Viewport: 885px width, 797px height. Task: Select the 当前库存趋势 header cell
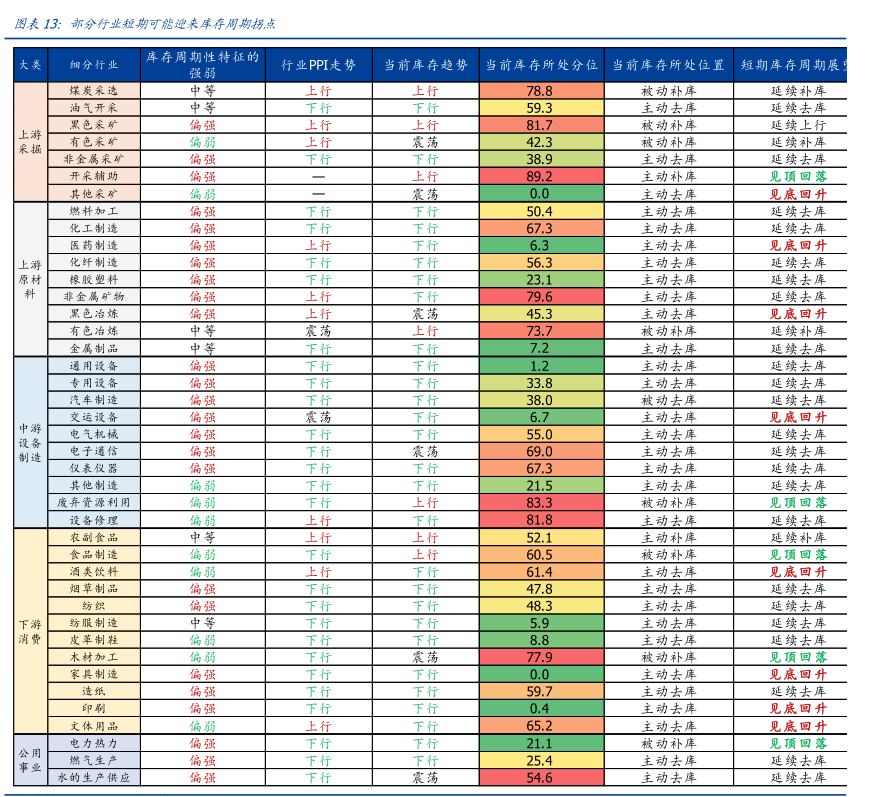point(425,65)
